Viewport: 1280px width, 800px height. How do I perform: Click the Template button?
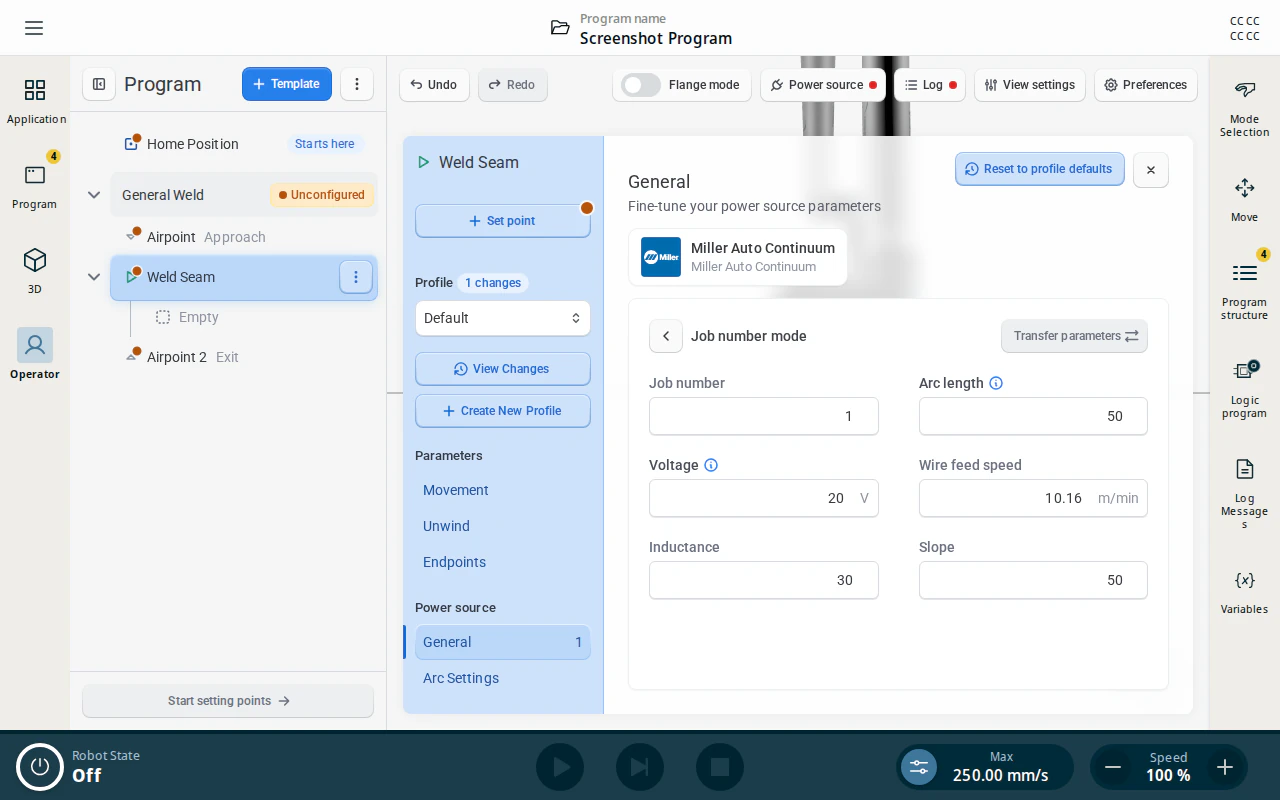click(287, 84)
